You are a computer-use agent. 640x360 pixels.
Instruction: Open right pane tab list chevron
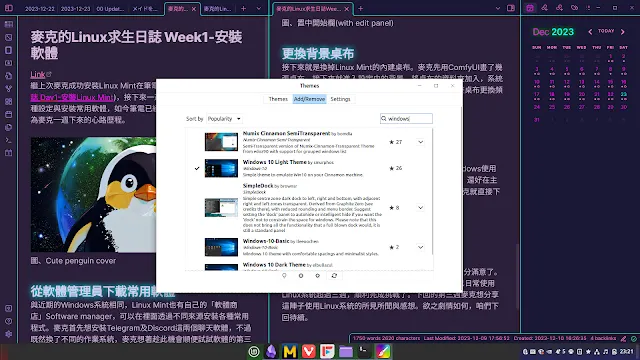click(x=498, y=9)
